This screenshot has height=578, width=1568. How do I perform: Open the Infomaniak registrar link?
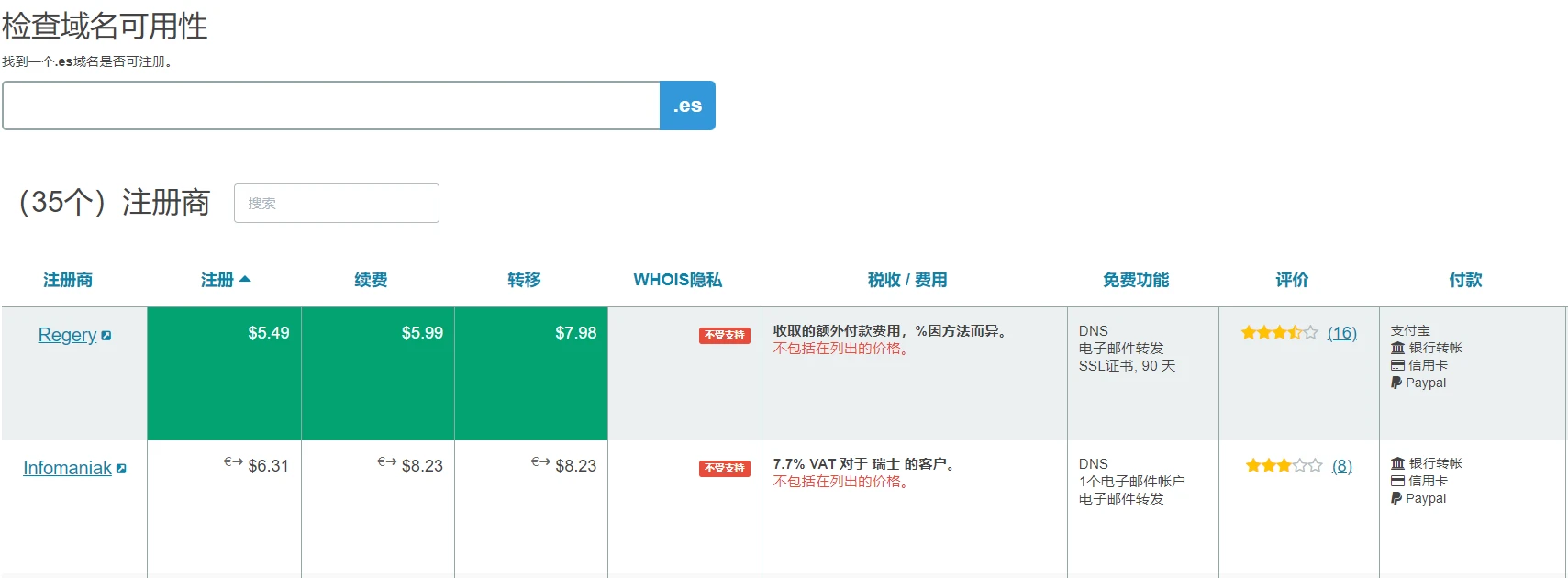(67, 468)
